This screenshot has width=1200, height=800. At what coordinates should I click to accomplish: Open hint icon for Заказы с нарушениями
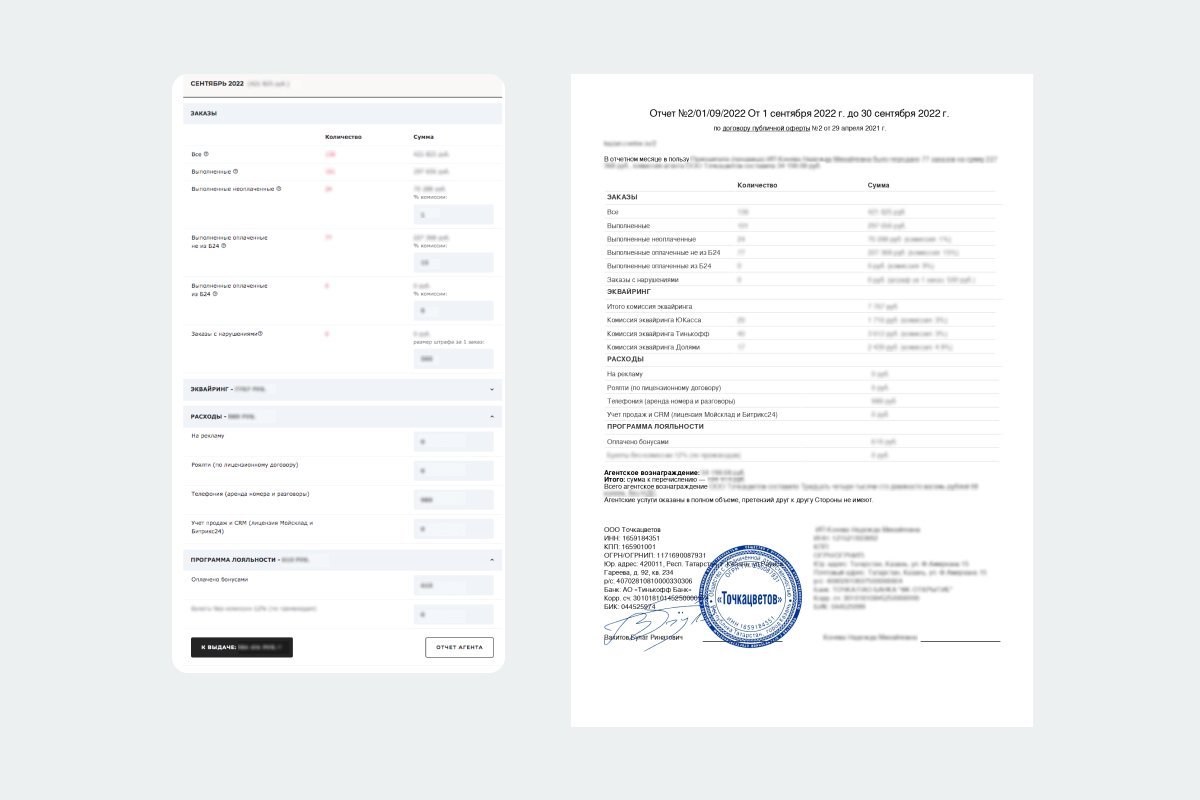260,333
